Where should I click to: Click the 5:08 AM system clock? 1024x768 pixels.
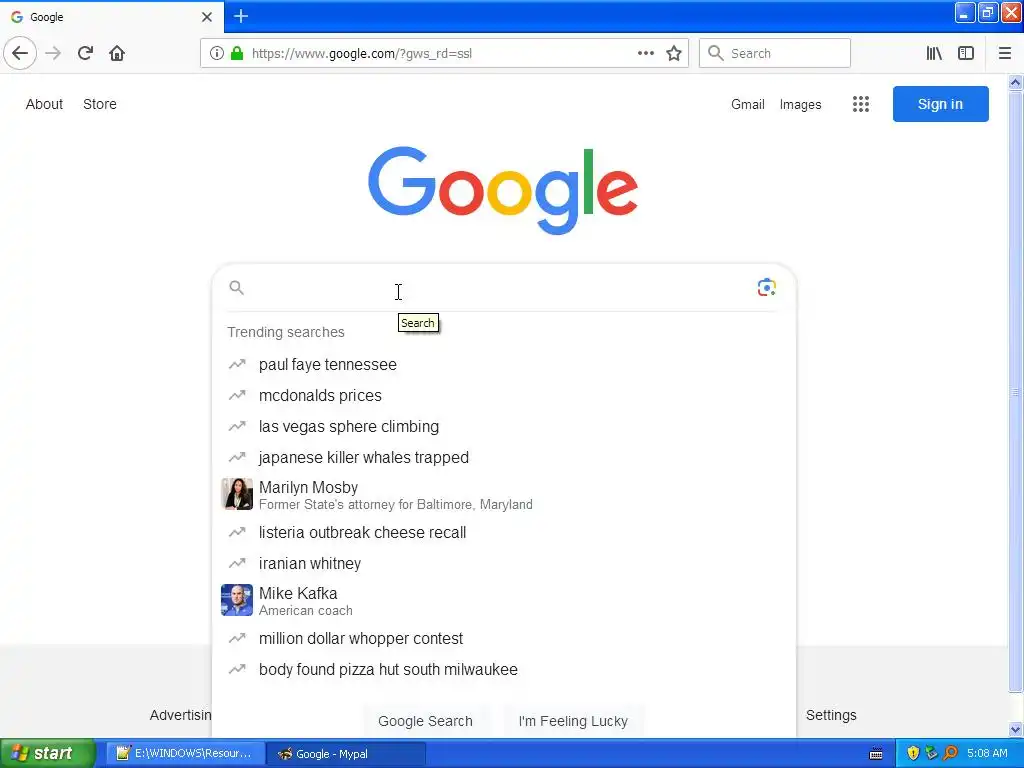987,753
